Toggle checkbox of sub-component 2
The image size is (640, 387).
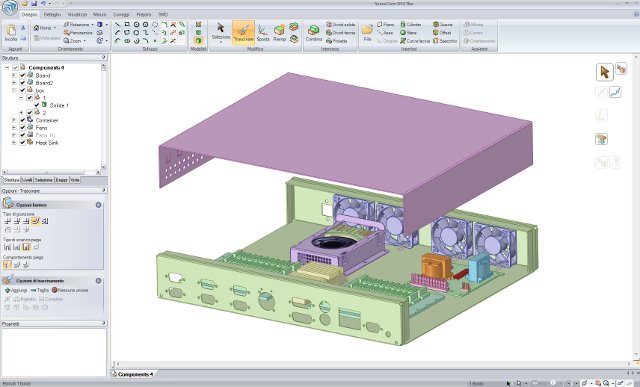30,112
